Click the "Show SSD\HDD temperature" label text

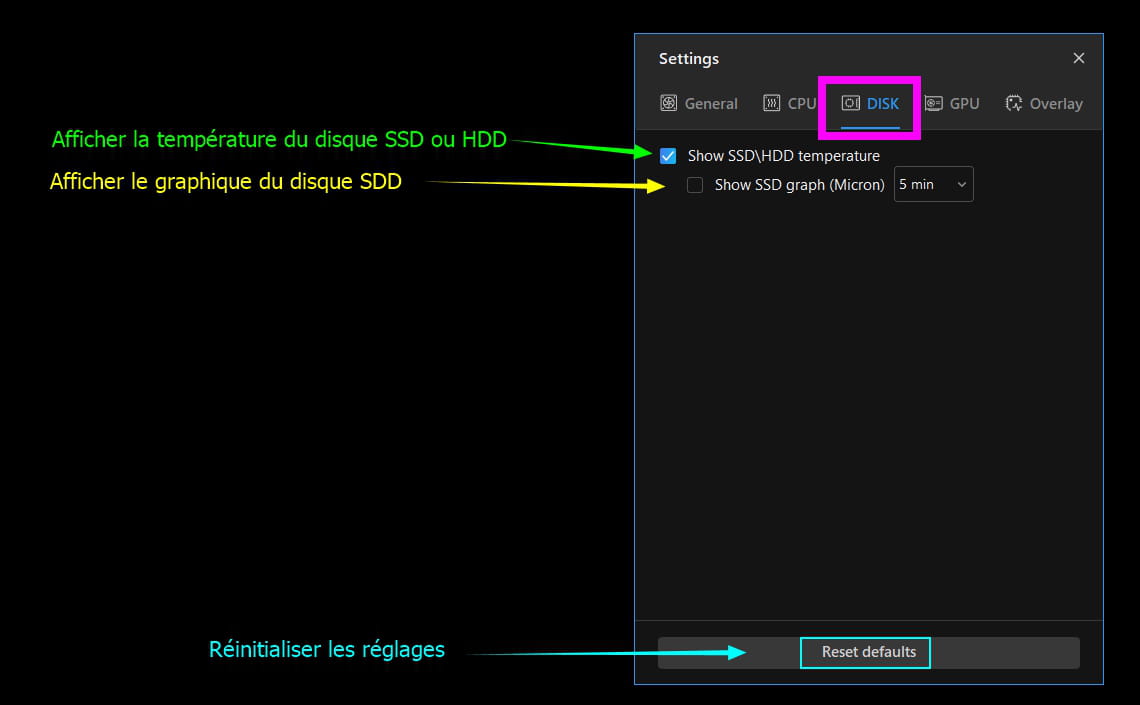(x=783, y=156)
